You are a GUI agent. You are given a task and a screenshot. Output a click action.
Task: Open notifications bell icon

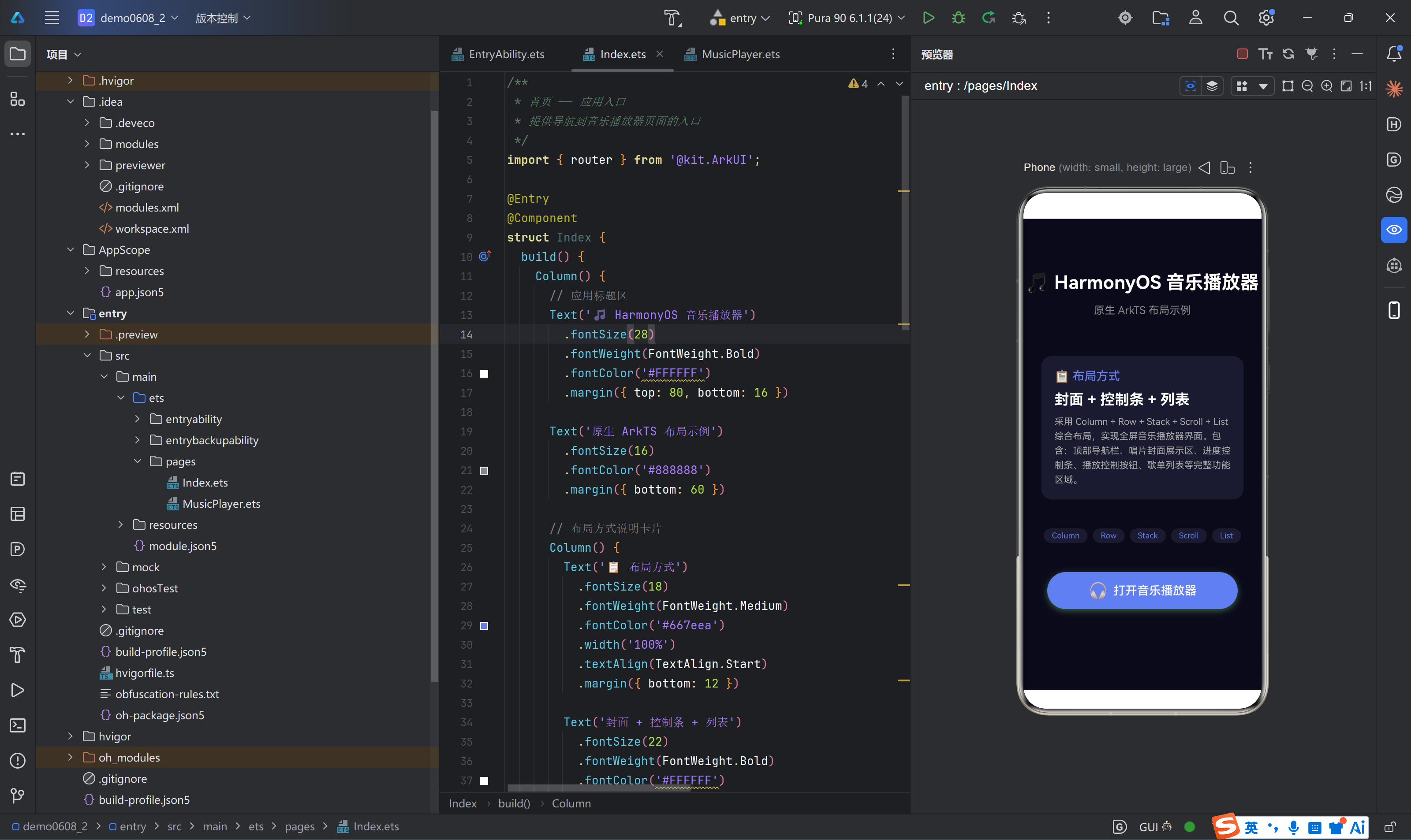tap(1394, 54)
